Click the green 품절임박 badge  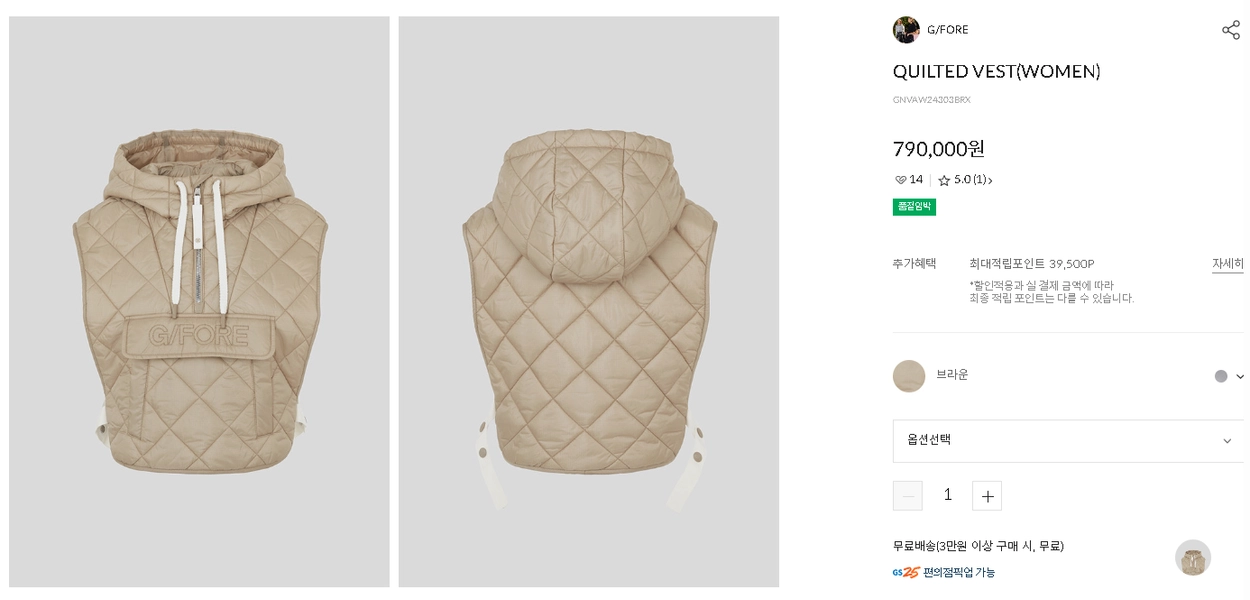point(914,207)
